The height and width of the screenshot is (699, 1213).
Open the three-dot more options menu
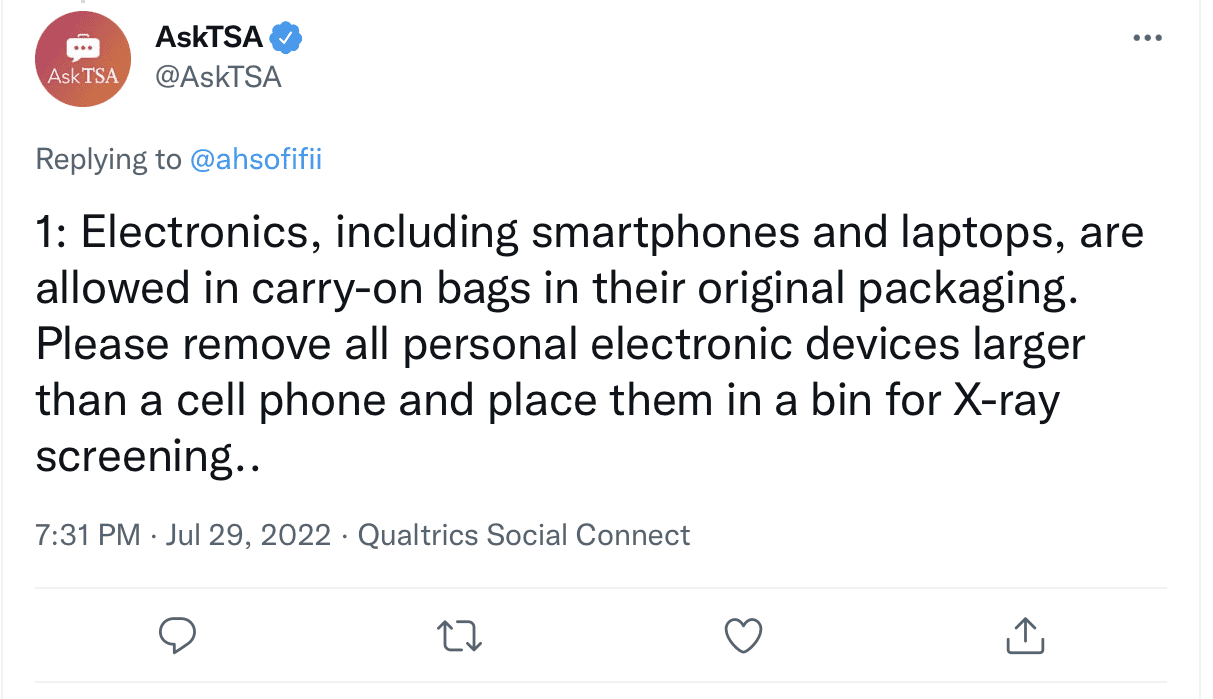pyautogui.click(x=1147, y=38)
